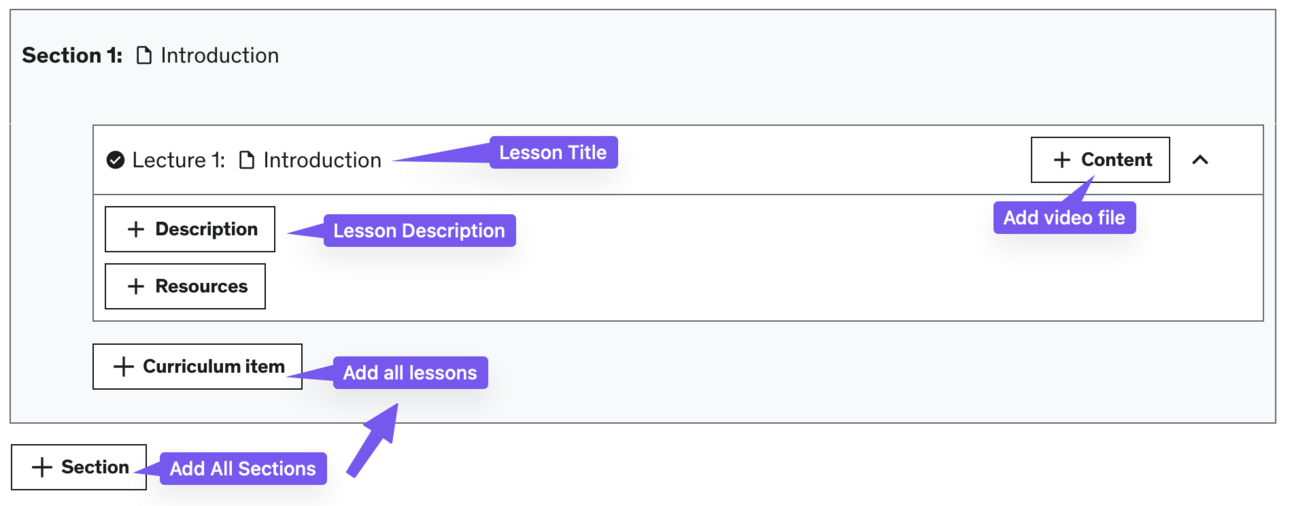Click the document icon in the Lecture 1 row
The width and height of the screenshot is (1292, 506).
(247, 160)
